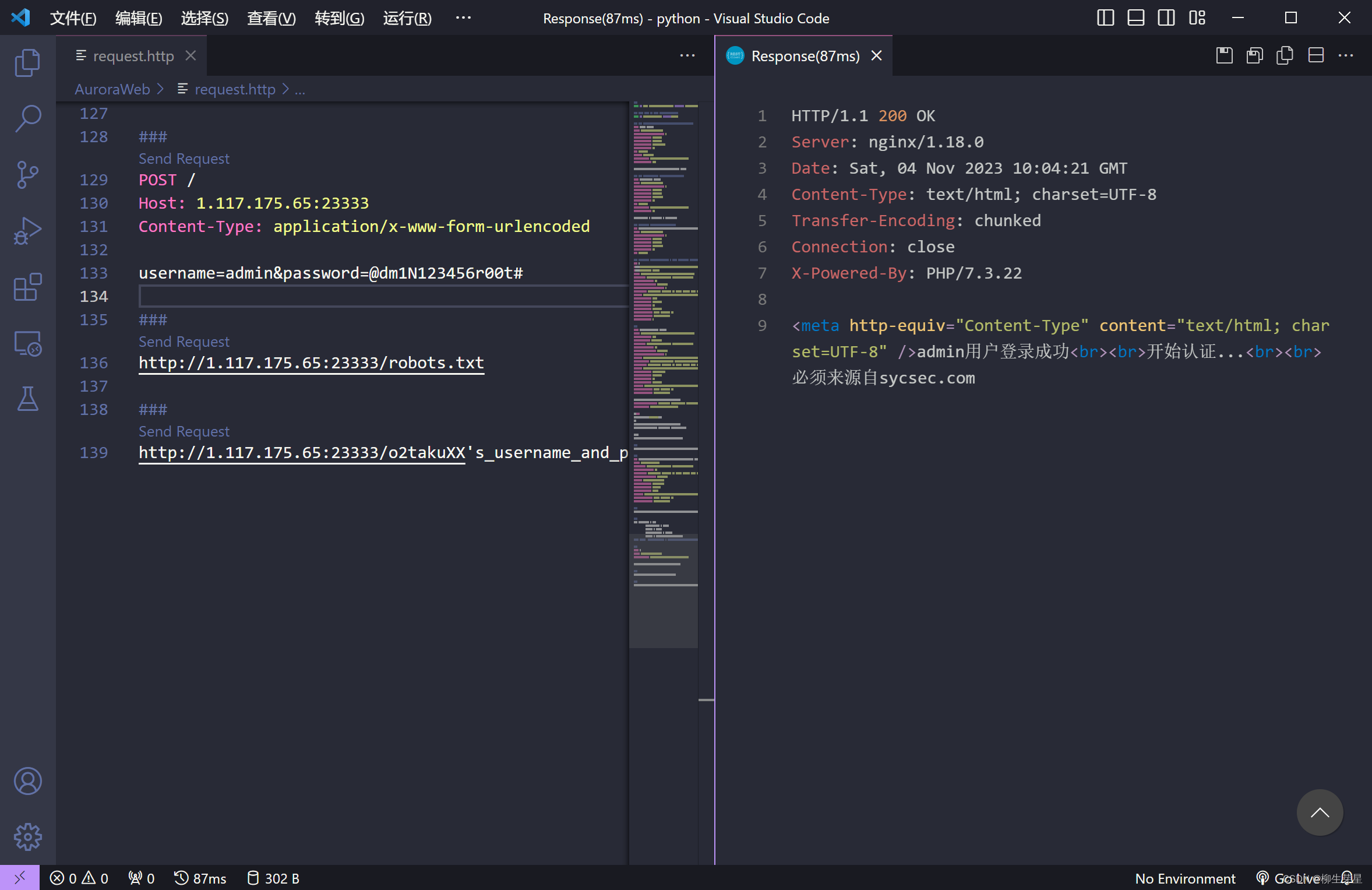This screenshot has height=890, width=1372.
Task: Open the Testing flask view
Action: pos(27,399)
